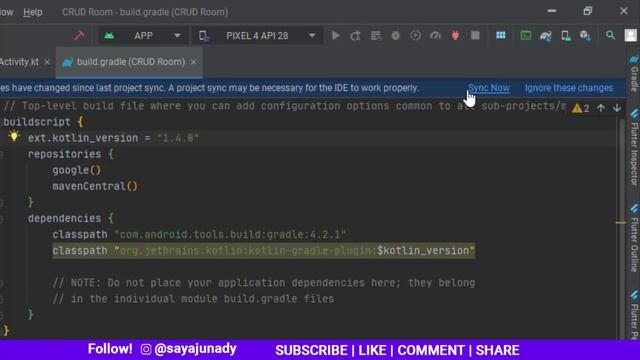
Task: Start debugging with the bug icon
Action: click(395, 36)
